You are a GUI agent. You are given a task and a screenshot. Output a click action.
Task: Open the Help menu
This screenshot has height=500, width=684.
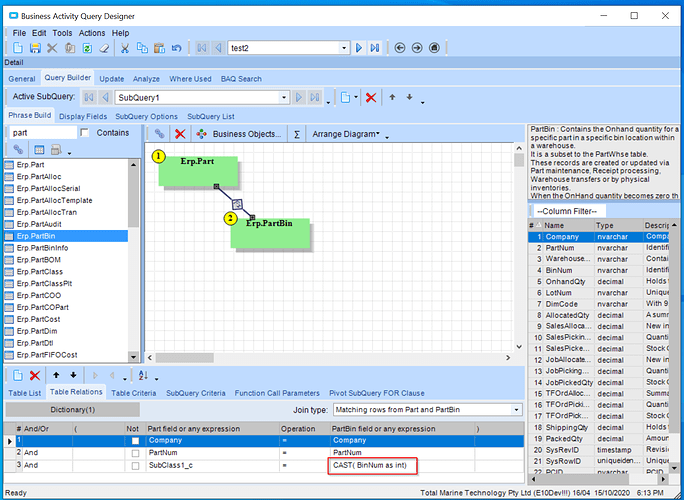tap(120, 33)
